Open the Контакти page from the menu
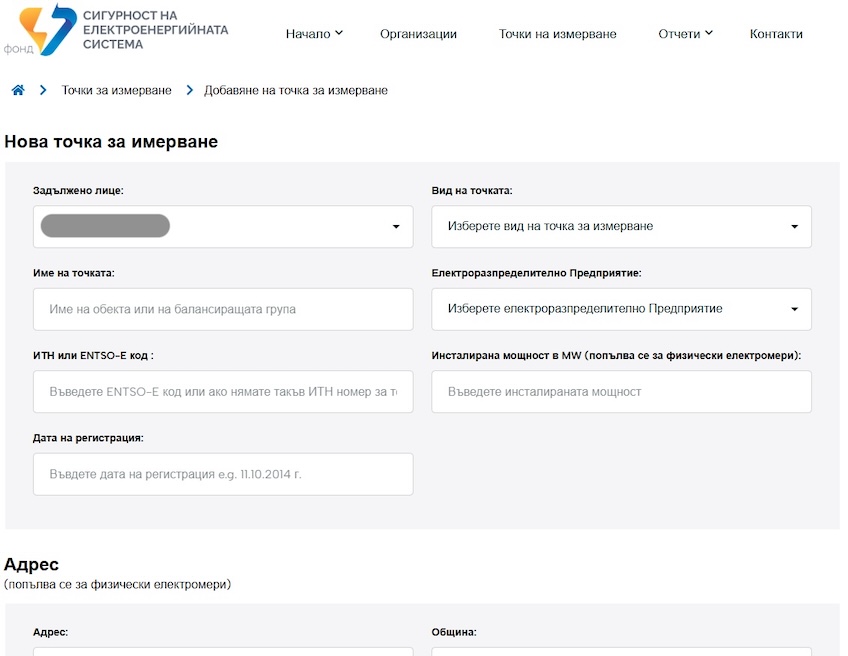The height and width of the screenshot is (656, 848). [x=776, y=34]
